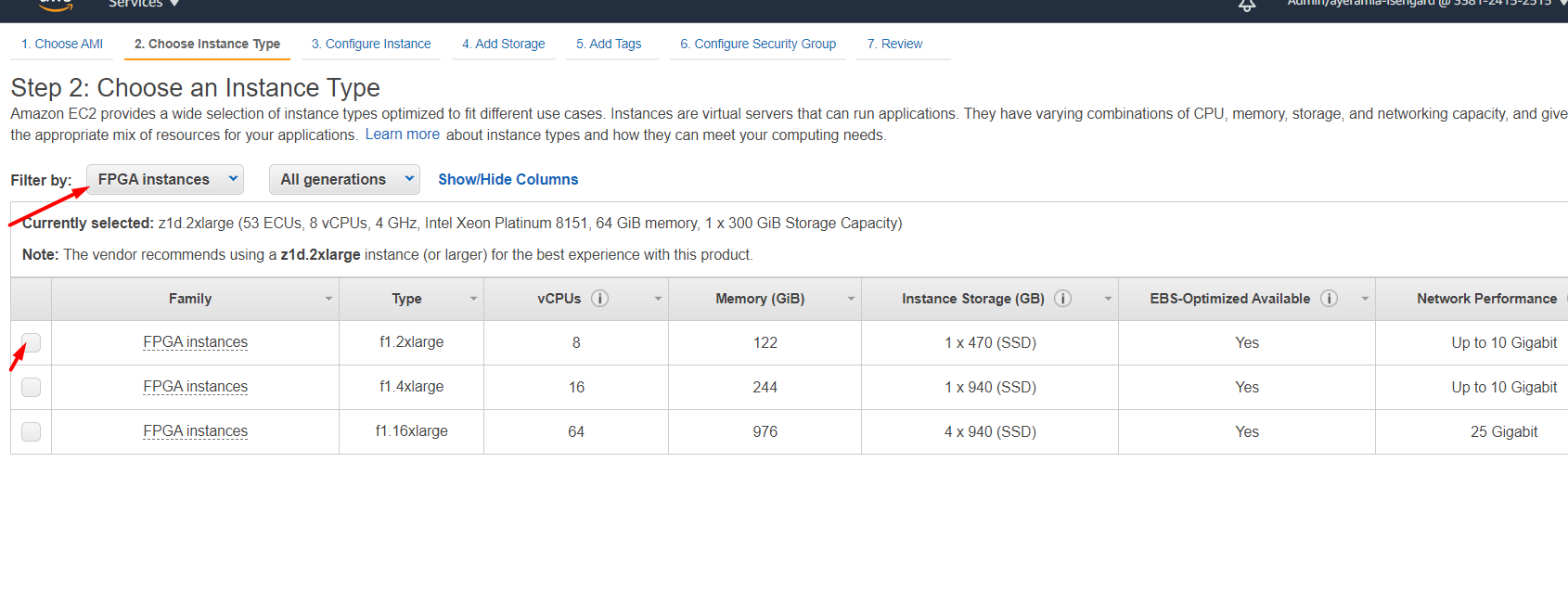This screenshot has width=1568, height=616.
Task: Open the All generations dropdown
Action: (344, 180)
